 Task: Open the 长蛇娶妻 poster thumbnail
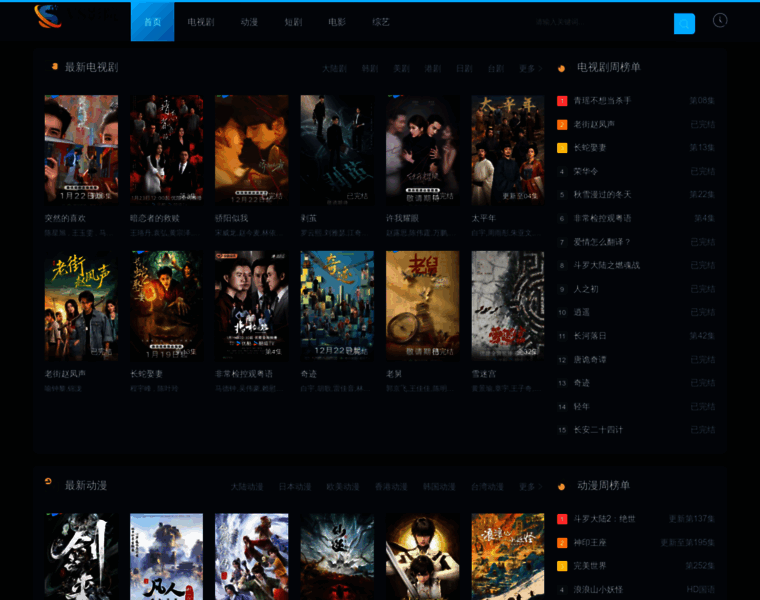tap(166, 305)
